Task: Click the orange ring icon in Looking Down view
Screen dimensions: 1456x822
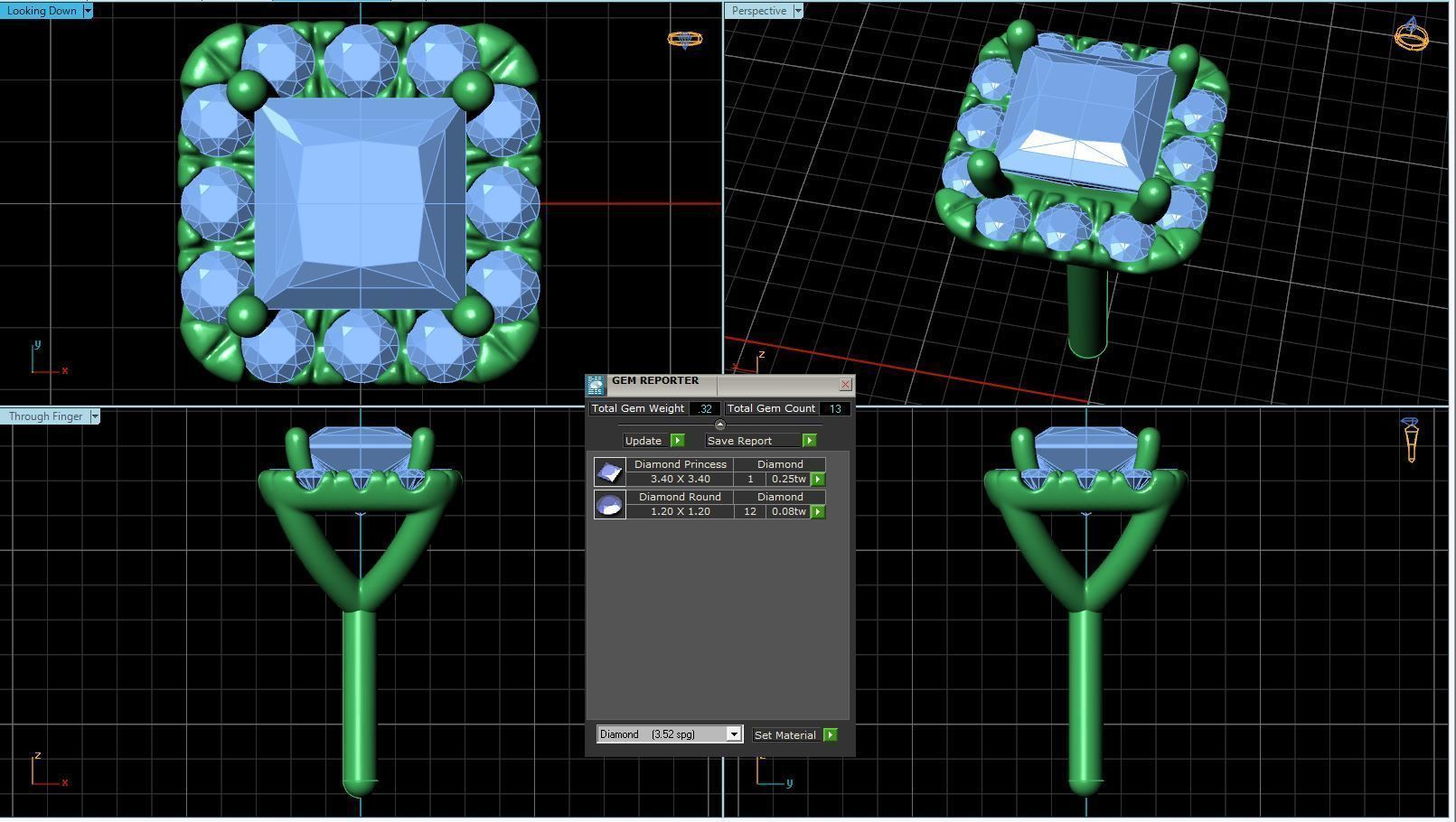Action: 684,39
